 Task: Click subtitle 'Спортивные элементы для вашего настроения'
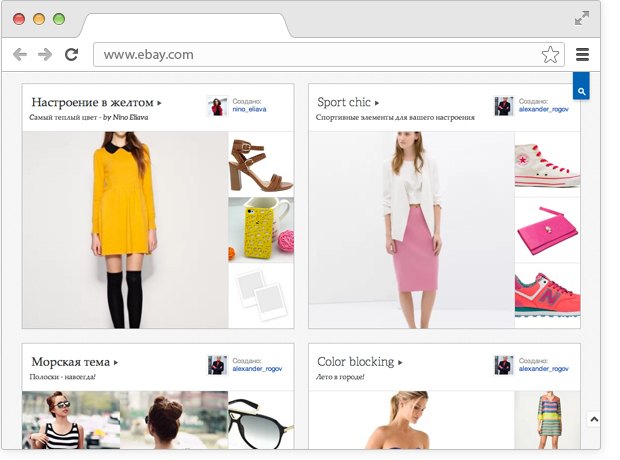pyautogui.click(x=395, y=117)
